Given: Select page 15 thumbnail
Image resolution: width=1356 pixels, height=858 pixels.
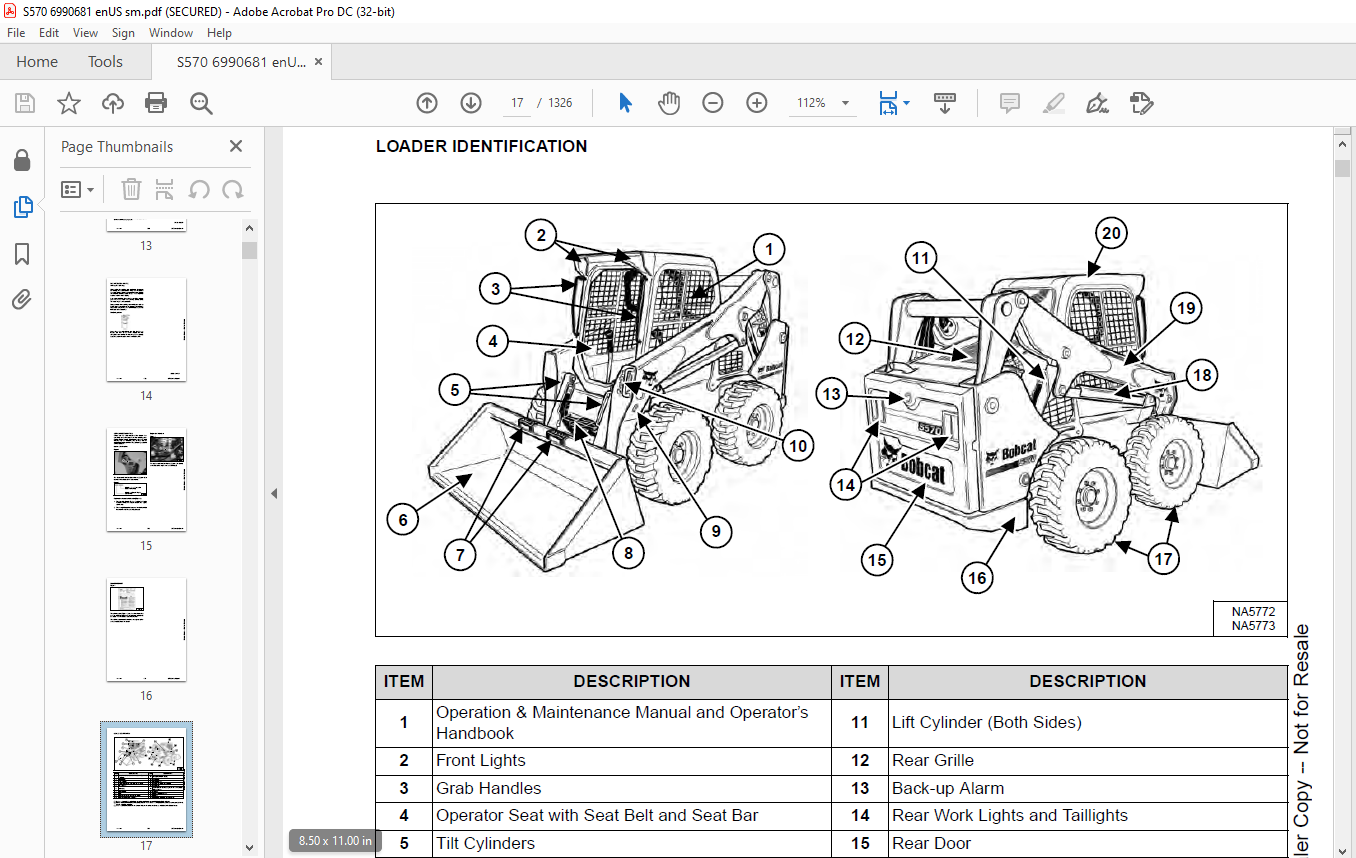Looking at the screenshot, I should point(146,480).
